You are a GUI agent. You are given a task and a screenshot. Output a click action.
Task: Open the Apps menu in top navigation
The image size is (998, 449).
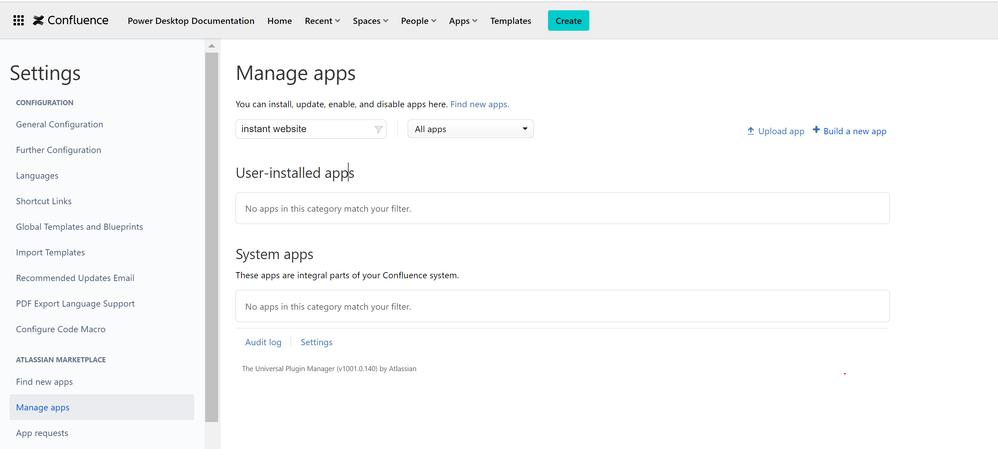[x=463, y=21]
